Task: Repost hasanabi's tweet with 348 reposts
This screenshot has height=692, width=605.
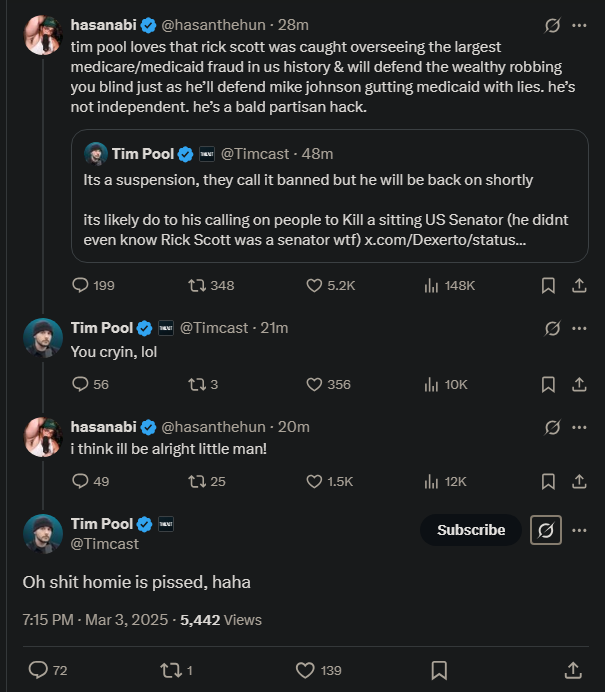Action: point(198,285)
